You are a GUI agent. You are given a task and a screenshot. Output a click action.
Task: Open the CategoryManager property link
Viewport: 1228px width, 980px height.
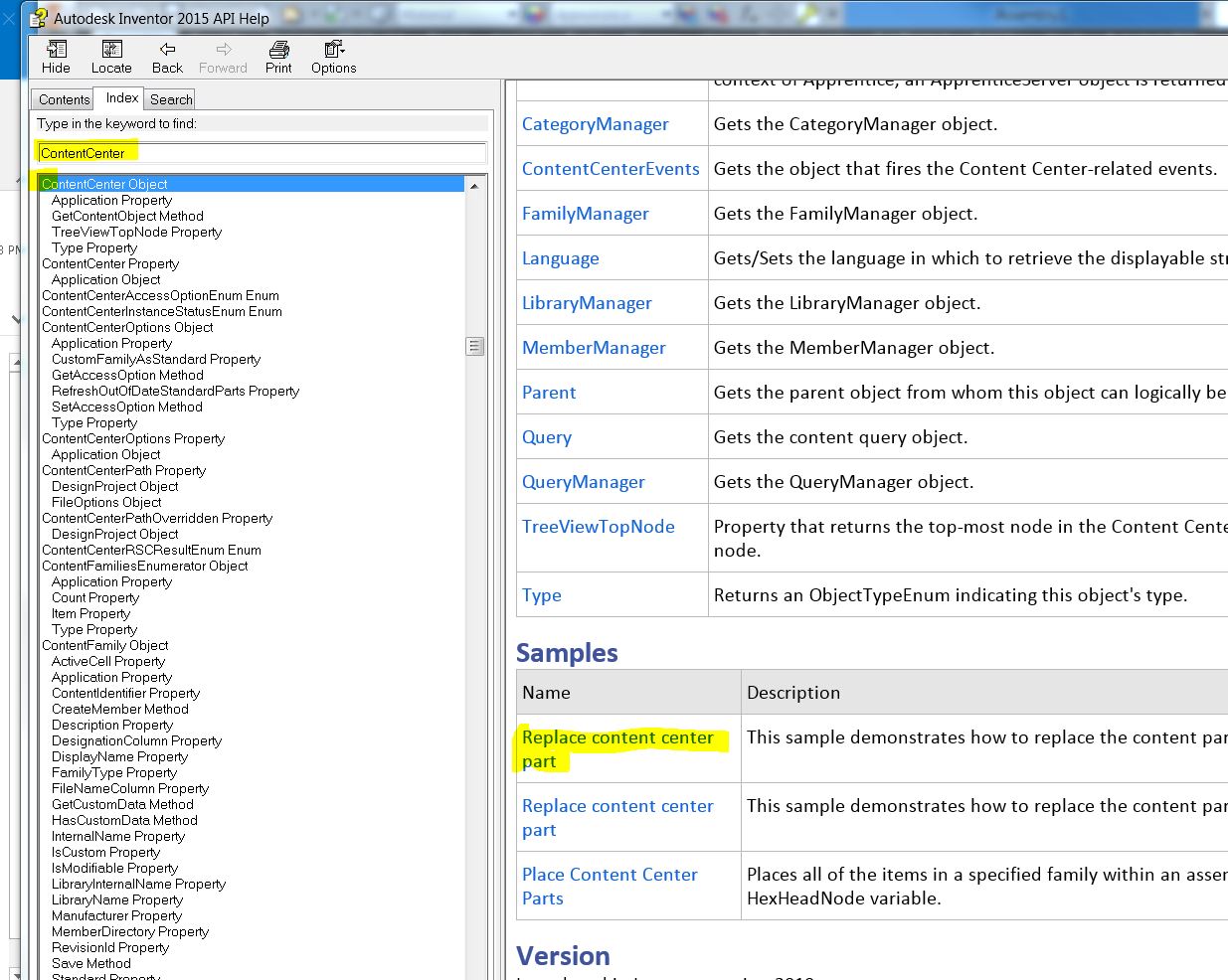pos(595,123)
